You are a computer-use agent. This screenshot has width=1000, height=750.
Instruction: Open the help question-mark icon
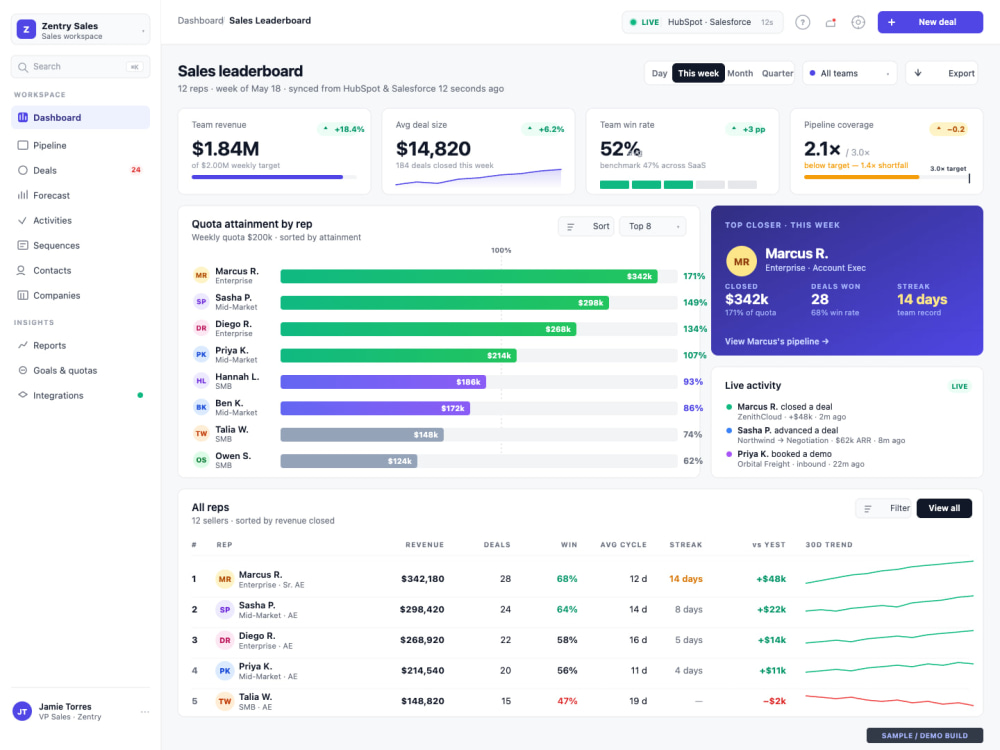click(802, 22)
